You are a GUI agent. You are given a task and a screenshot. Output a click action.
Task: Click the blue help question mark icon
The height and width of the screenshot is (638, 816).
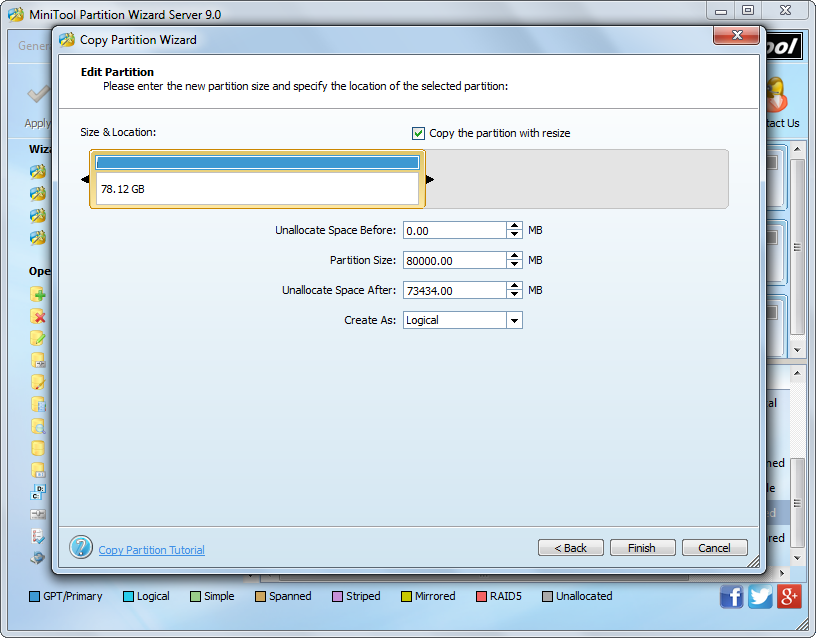tap(81, 547)
